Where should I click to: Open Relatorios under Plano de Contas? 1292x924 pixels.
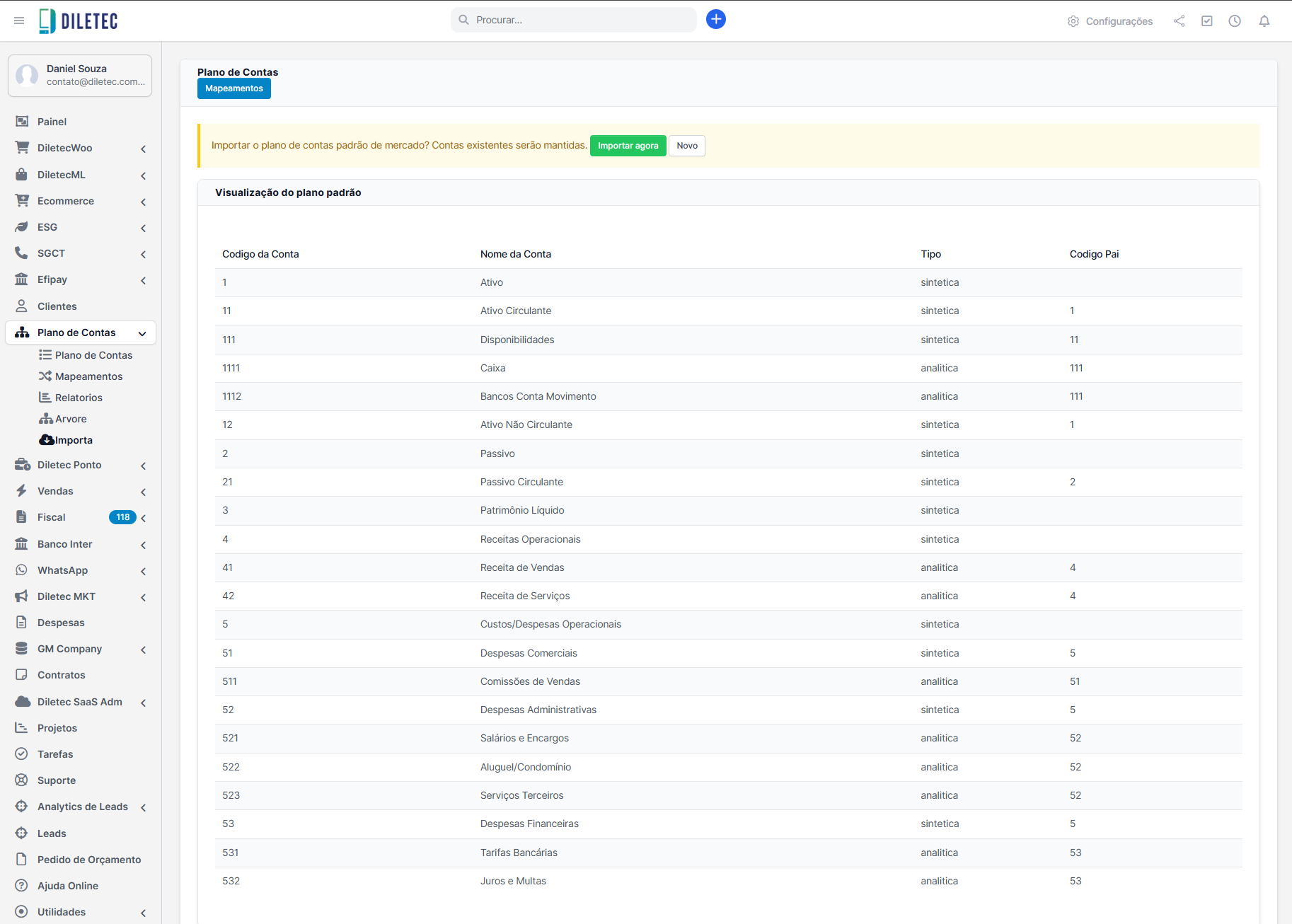point(79,398)
